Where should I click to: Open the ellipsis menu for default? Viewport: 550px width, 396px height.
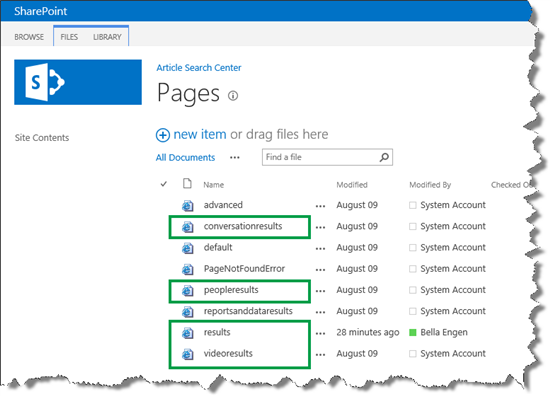(x=320, y=249)
